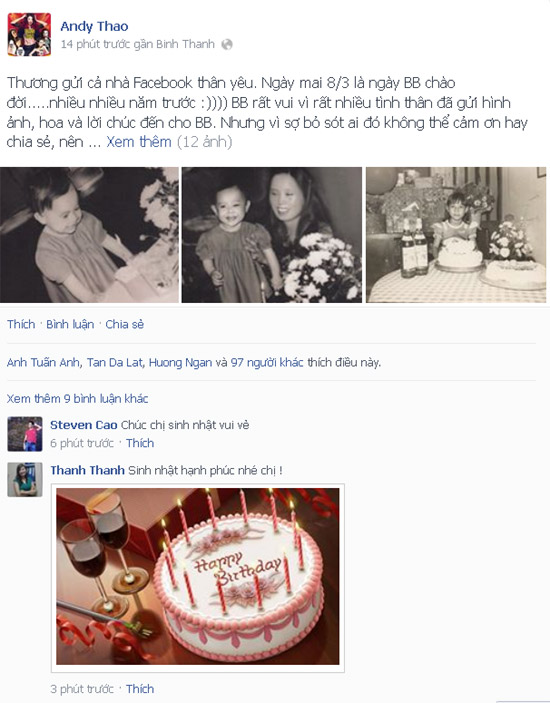Open Andy Thao's profile picture

29,35
